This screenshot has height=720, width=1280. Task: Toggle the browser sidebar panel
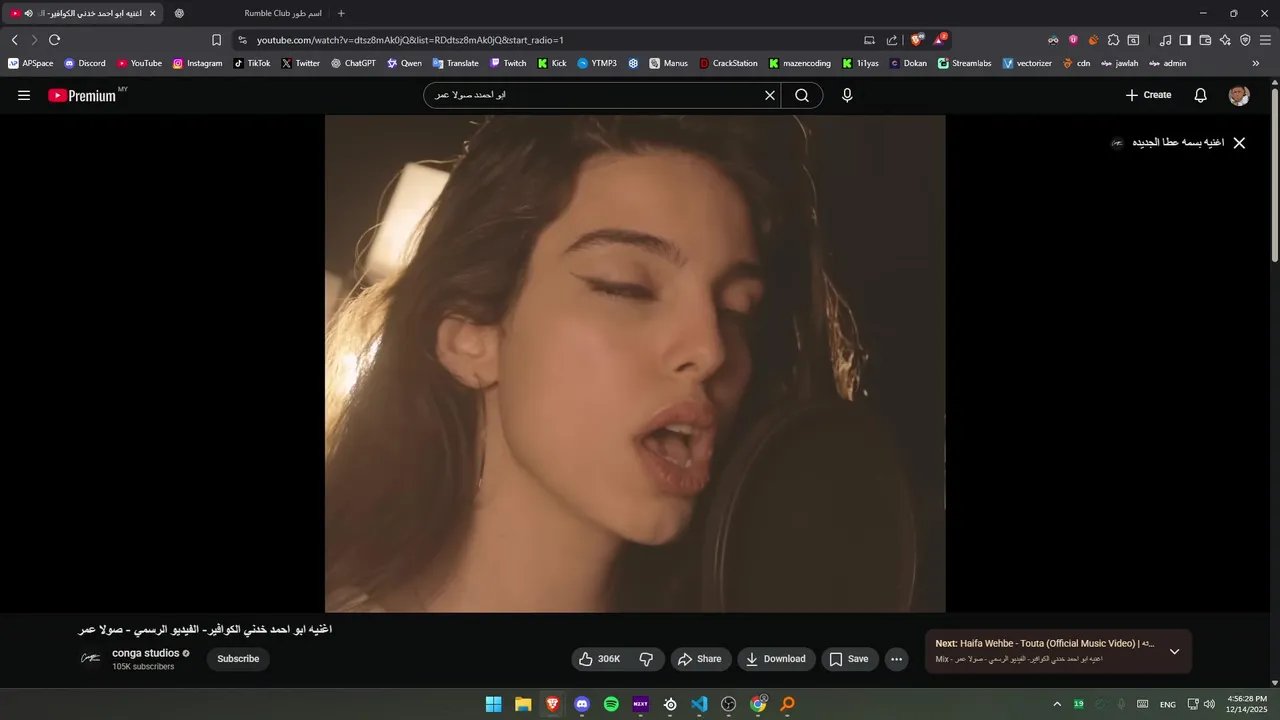(x=1185, y=40)
